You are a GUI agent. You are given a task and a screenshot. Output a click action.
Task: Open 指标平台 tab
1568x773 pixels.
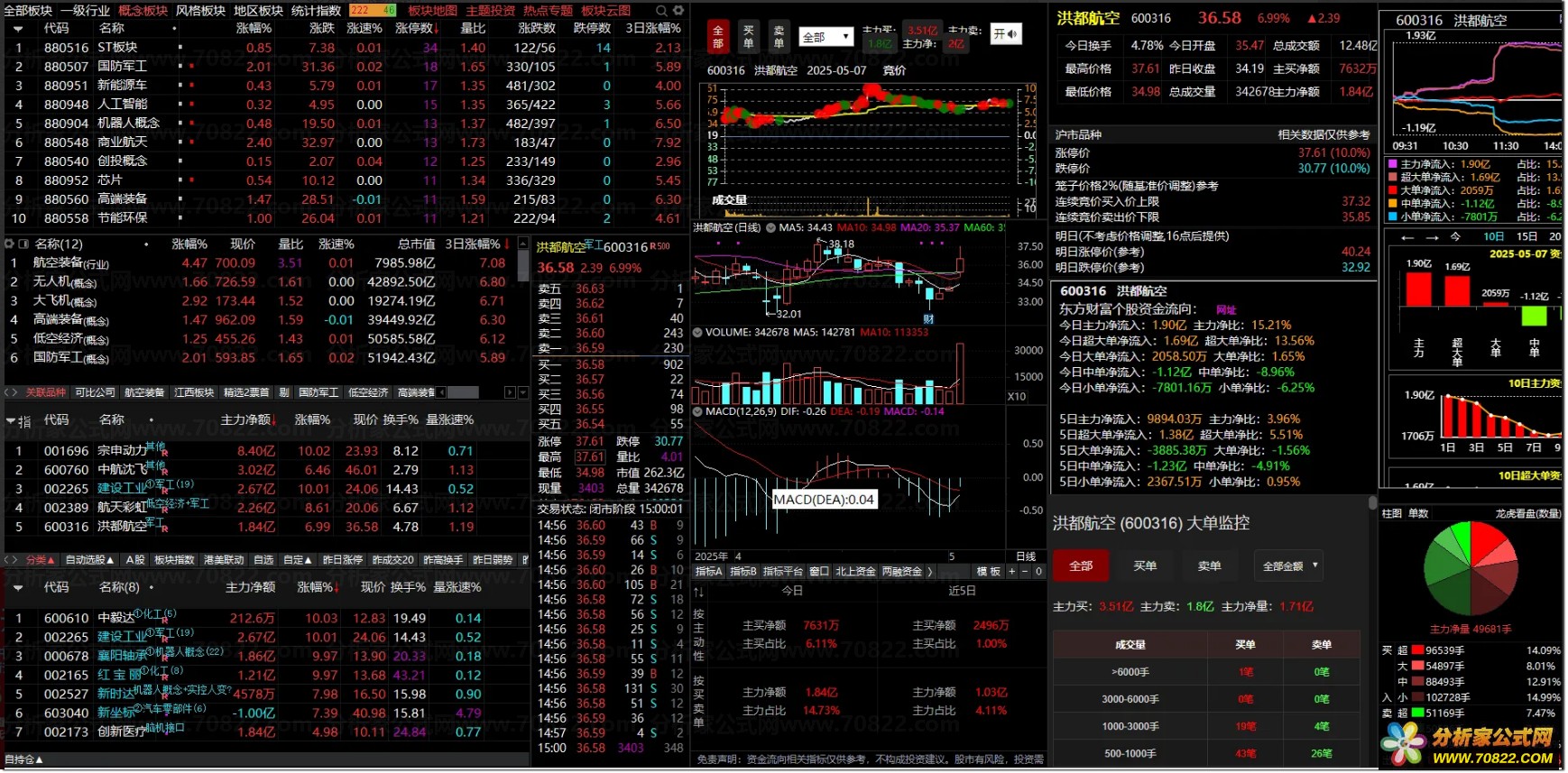[782, 571]
